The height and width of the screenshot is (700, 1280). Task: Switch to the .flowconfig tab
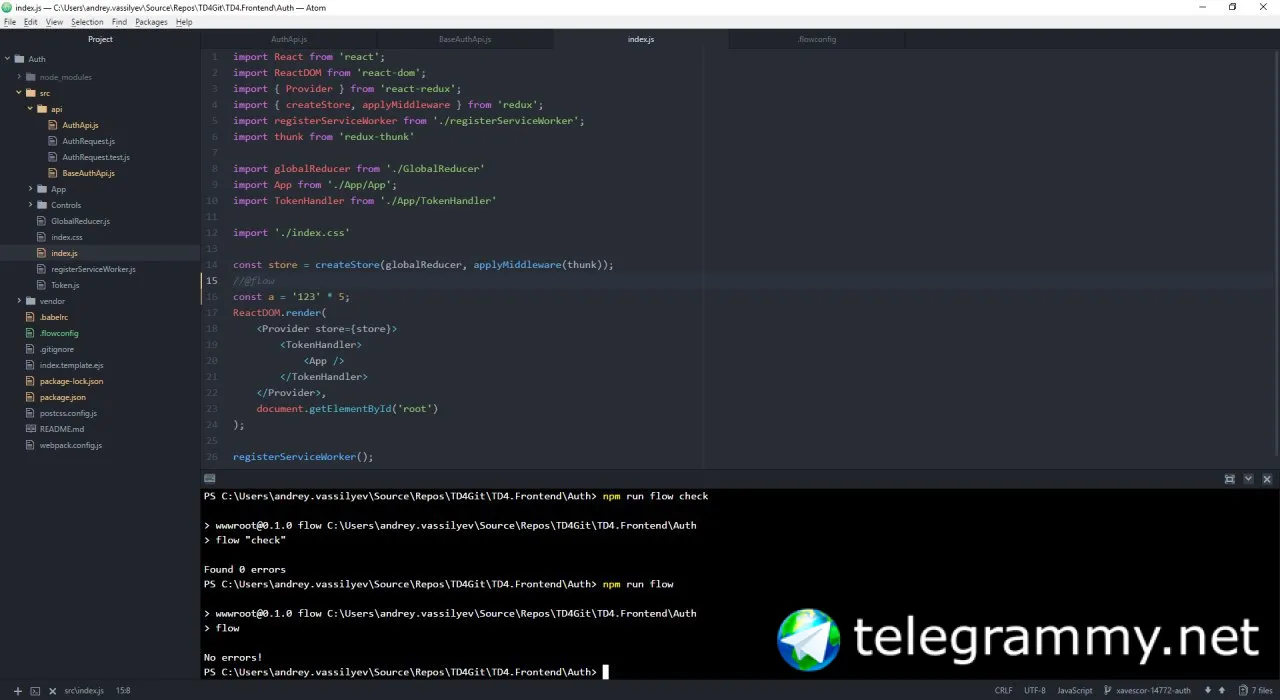click(x=817, y=39)
